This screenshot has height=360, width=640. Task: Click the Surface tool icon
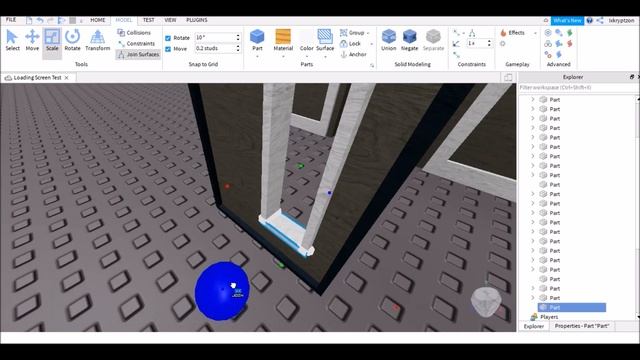(x=325, y=37)
